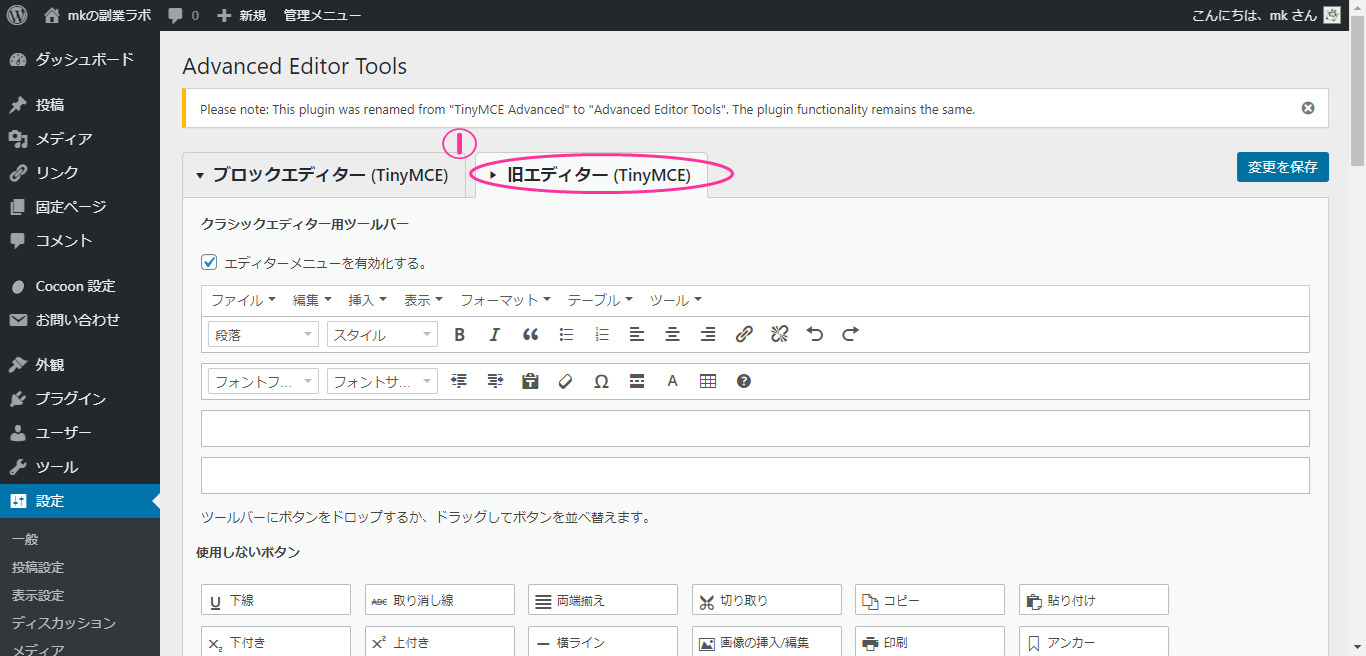Click the numbered list icon
Screen dimensions: 1366x656
(601, 335)
